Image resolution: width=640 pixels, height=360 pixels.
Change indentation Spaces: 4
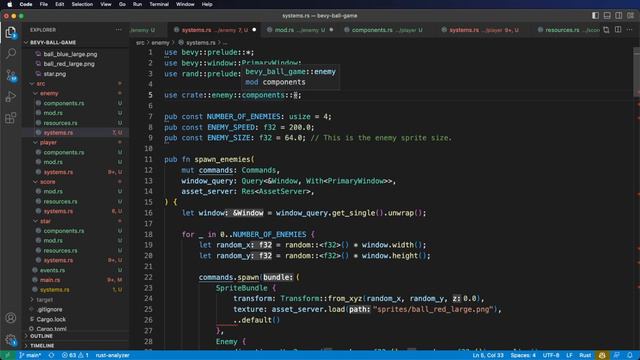point(523,356)
